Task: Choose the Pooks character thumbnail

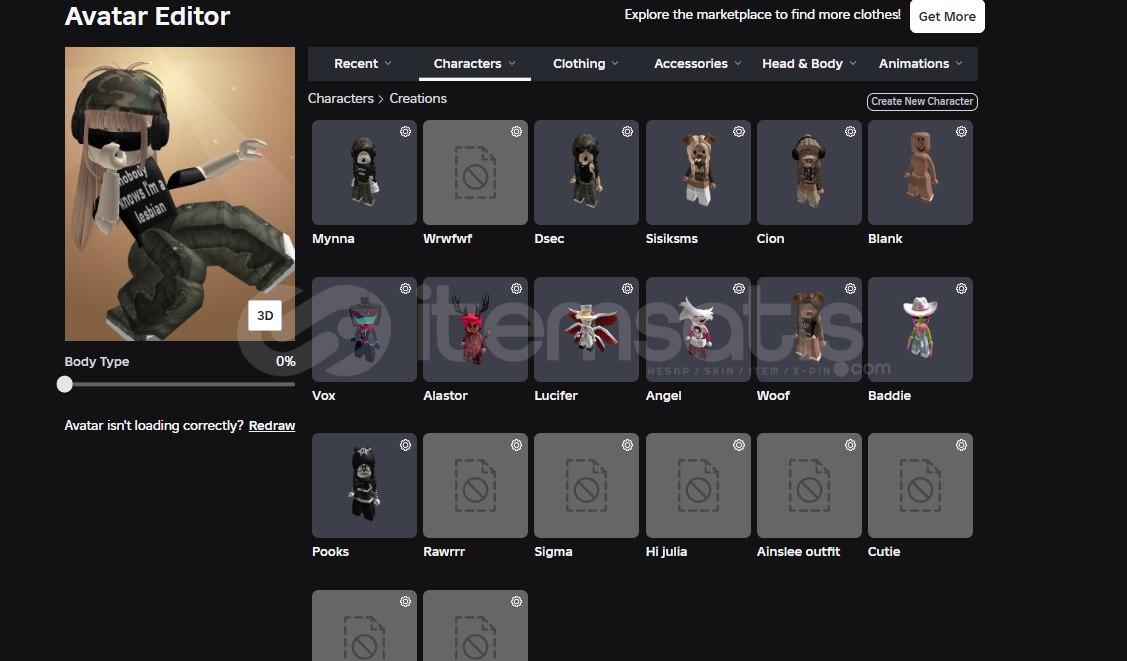Action: click(x=364, y=486)
